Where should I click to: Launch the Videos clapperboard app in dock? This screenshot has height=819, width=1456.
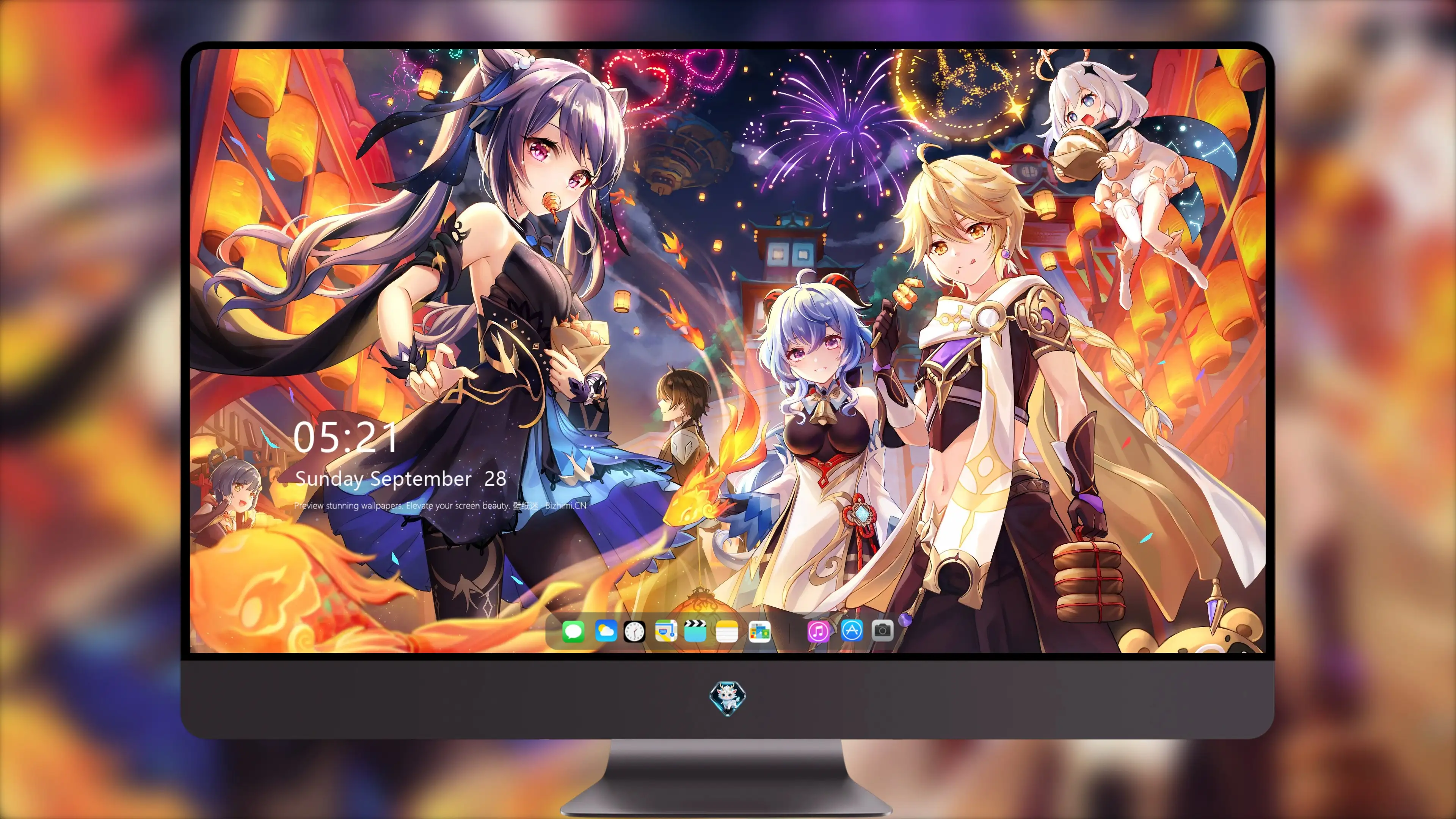pos(695,631)
